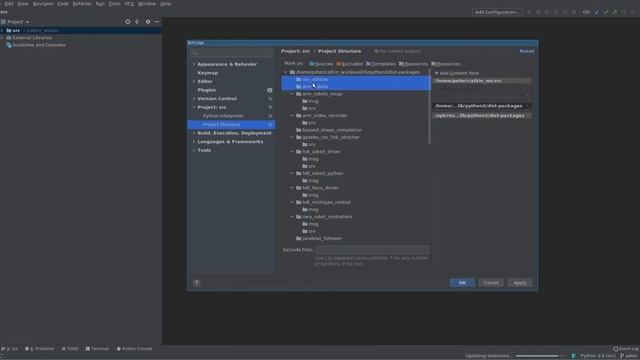Click the updating skeletons progress bar
The width and height of the screenshot is (640, 360).
(x=540, y=356)
